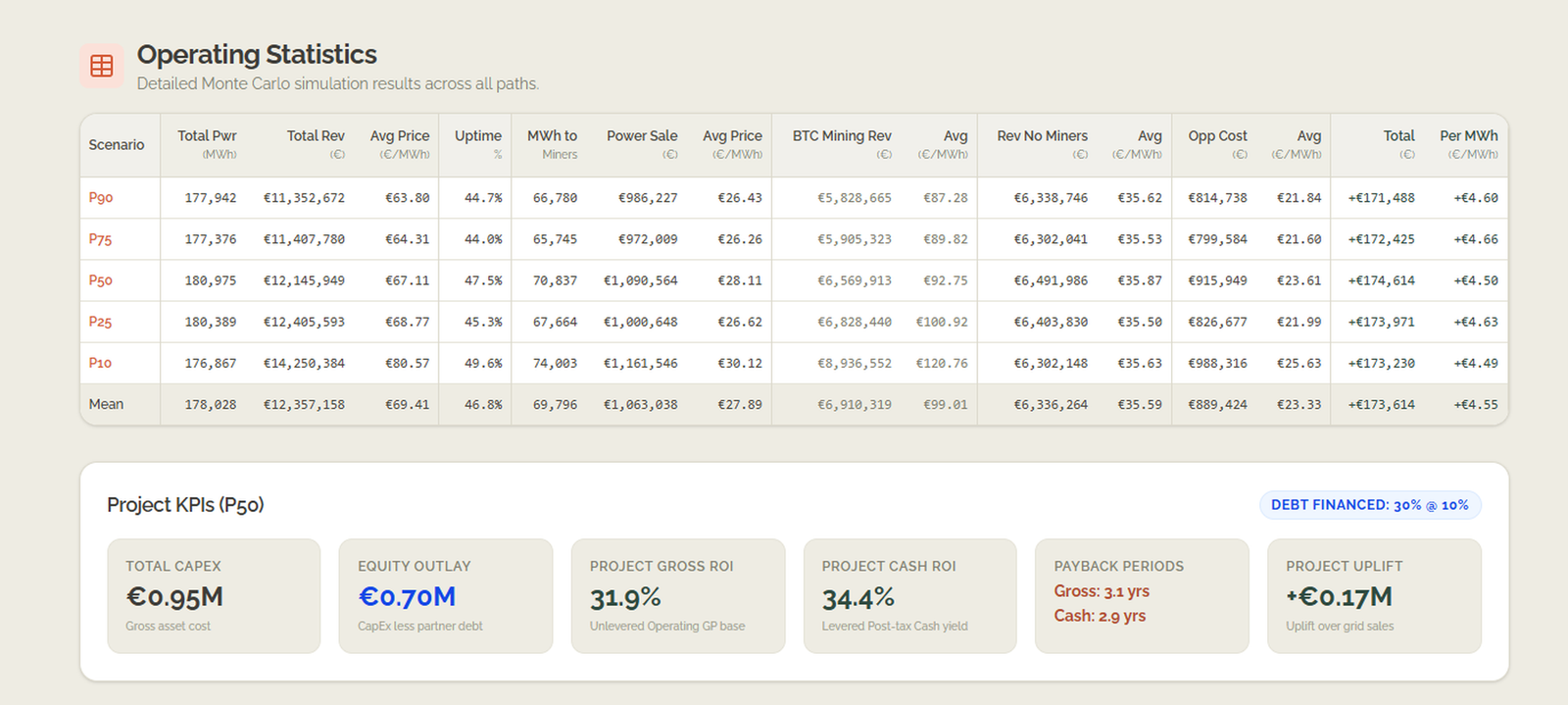This screenshot has height=705, width=1568.
Task: Click the Rev No Miners column header
Action: pyautogui.click(x=1042, y=144)
